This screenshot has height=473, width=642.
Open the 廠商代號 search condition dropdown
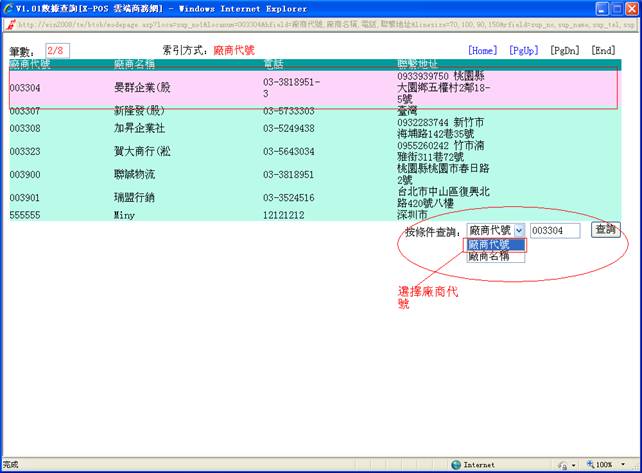tap(519, 230)
